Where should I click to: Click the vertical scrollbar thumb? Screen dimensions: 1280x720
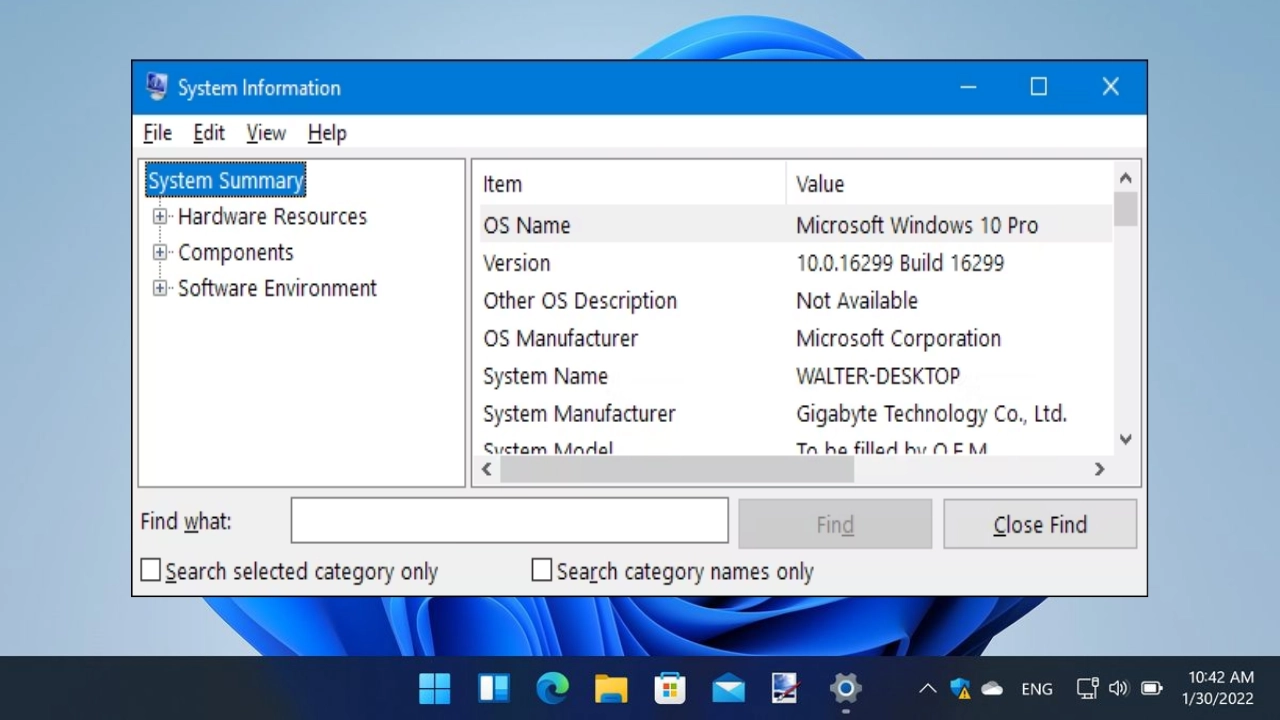1126,209
